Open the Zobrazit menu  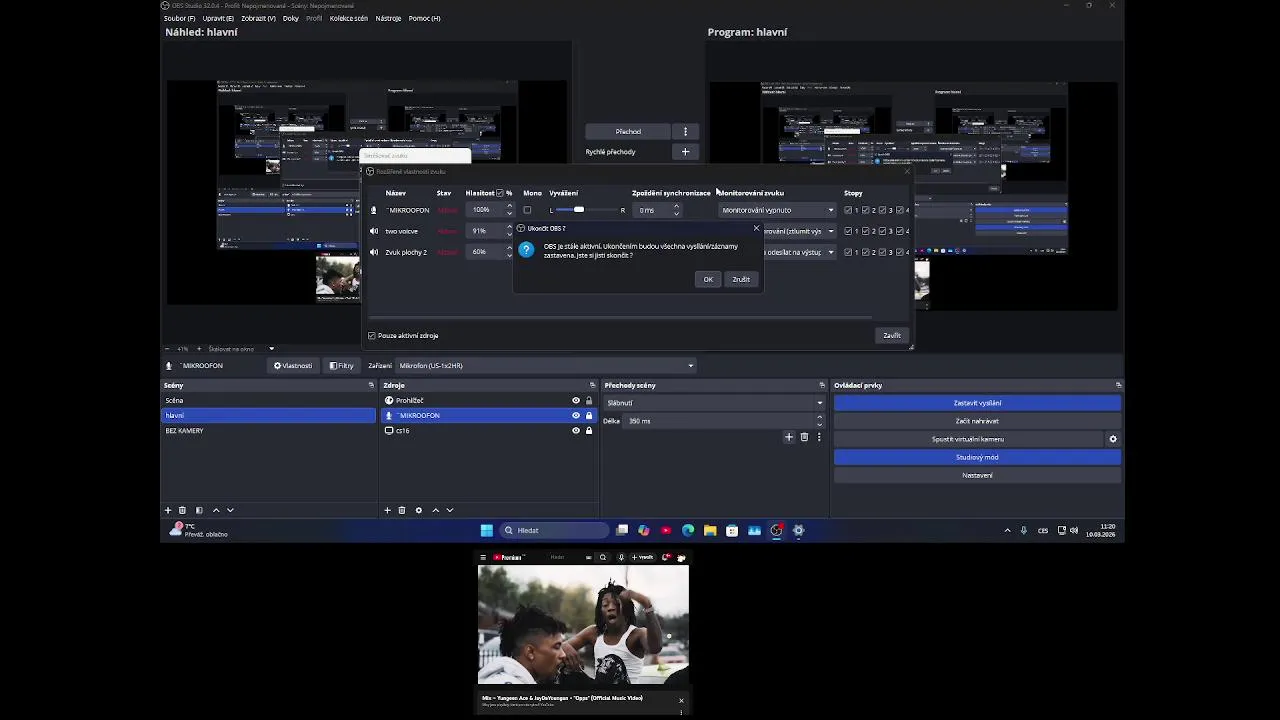(x=258, y=18)
